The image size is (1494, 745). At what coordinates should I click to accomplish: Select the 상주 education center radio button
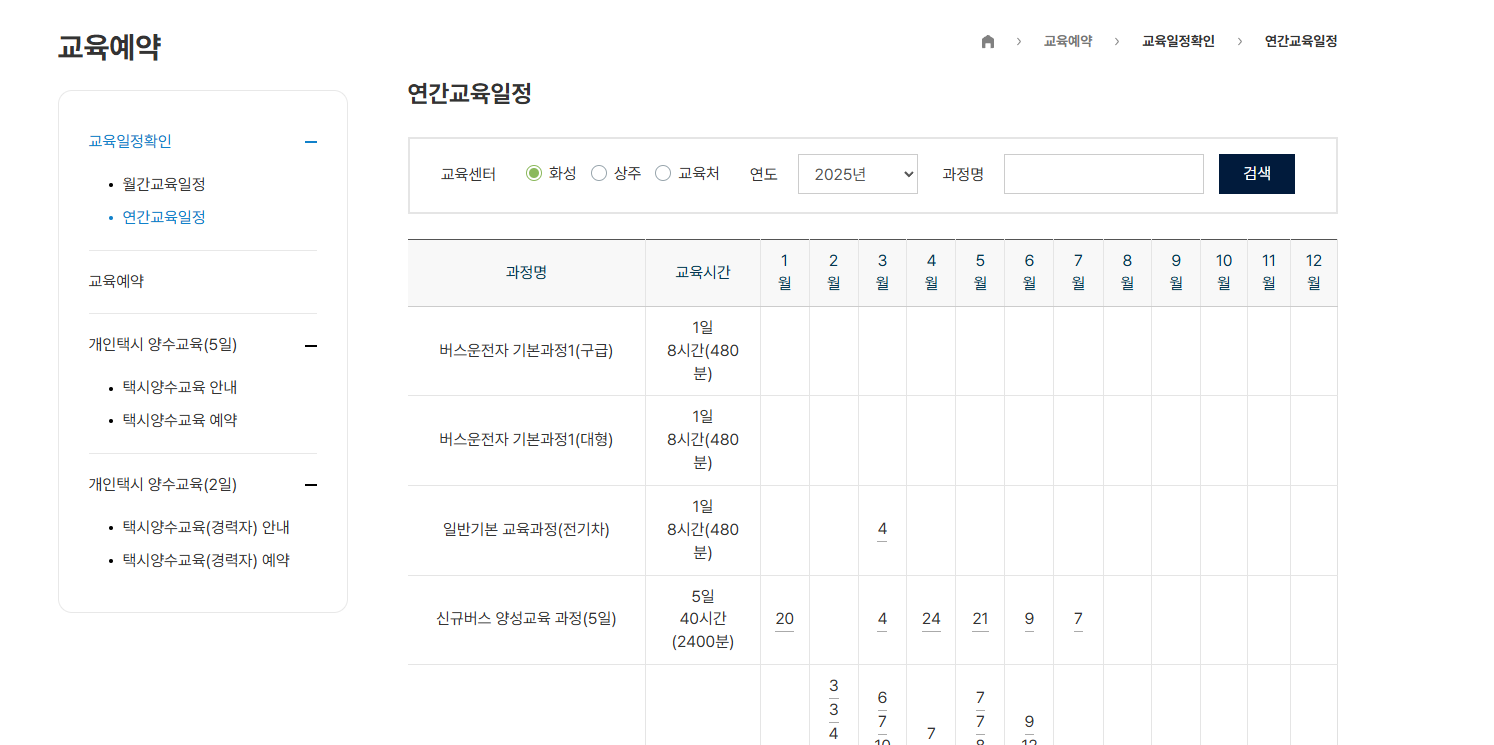599,174
